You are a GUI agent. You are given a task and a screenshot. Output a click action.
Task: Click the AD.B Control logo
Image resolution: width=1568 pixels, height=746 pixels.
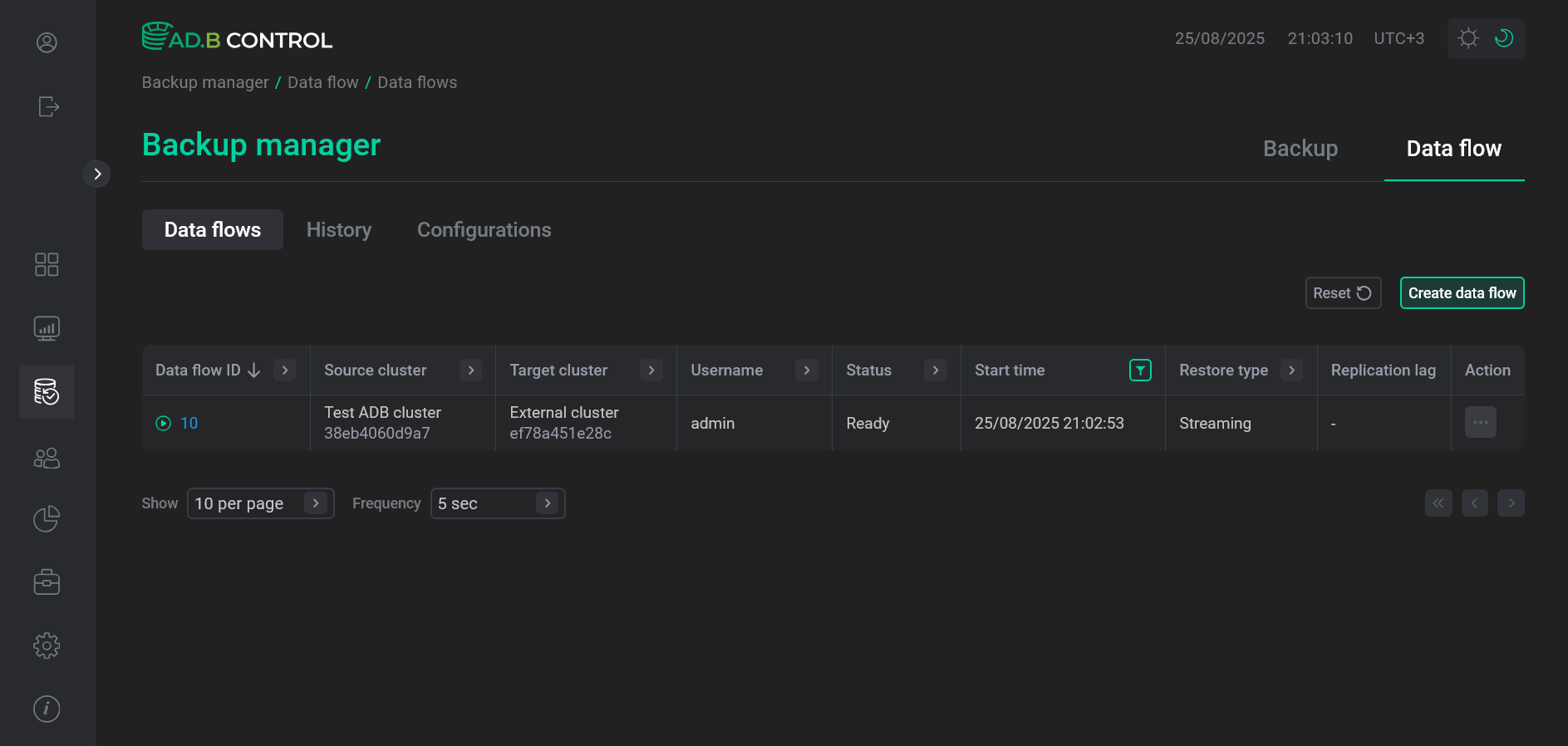237,37
